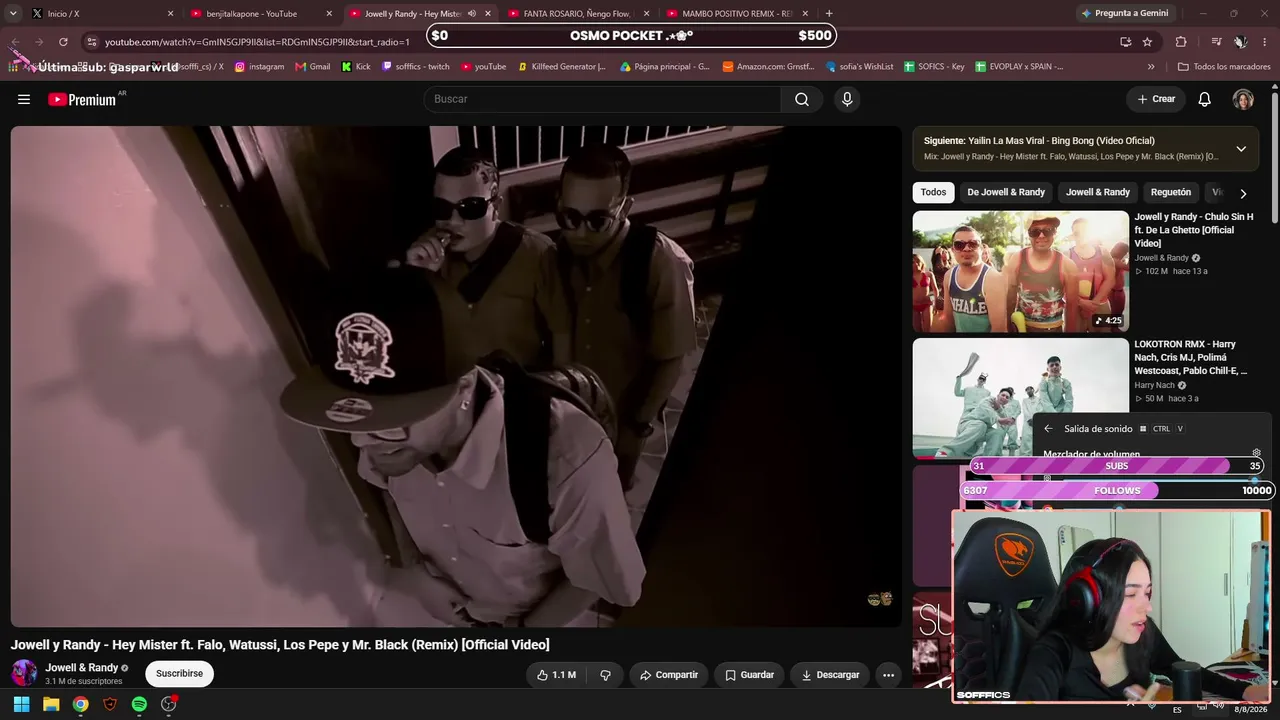1280x720 pixels.
Task: Open Chrome extensions puzzle icon
Action: tap(1181, 42)
